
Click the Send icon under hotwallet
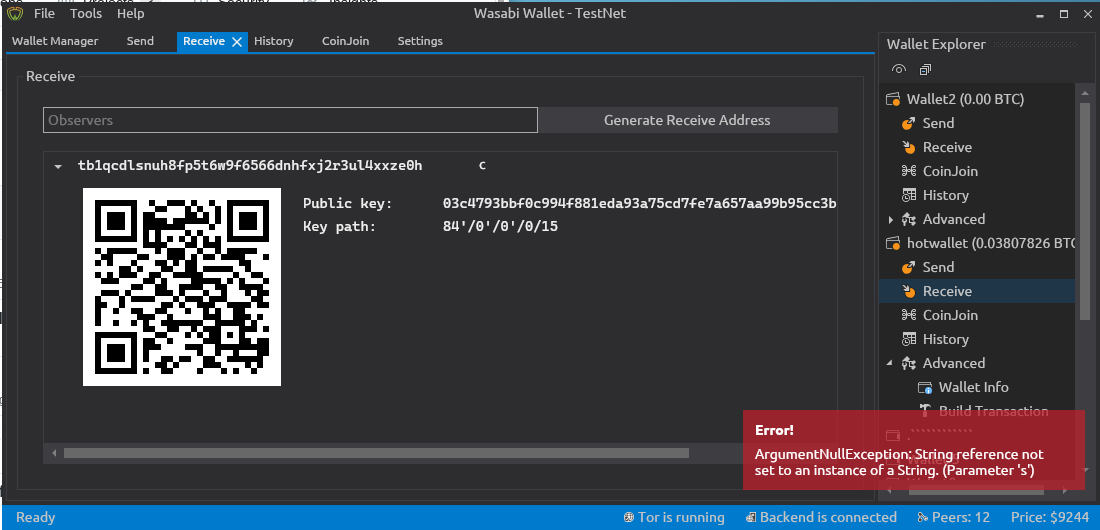click(x=908, y=267)
